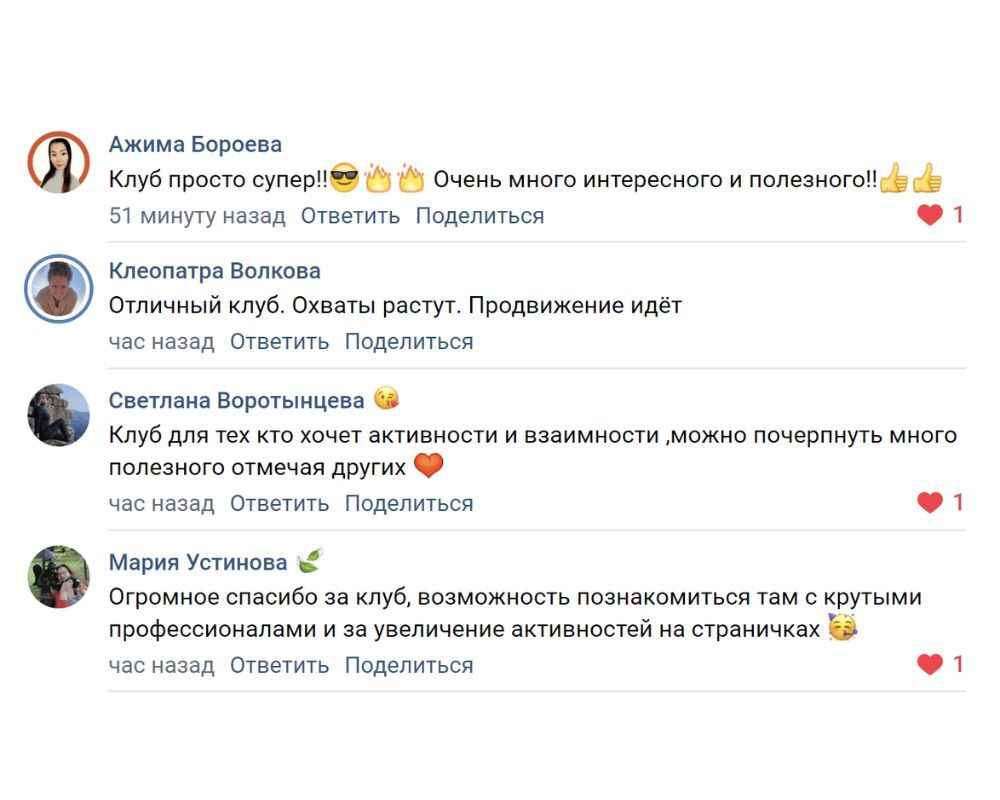
Task: Click Ответить under Мария Устинова's comment
Action: pyautogui.click(x=279, y=665)
